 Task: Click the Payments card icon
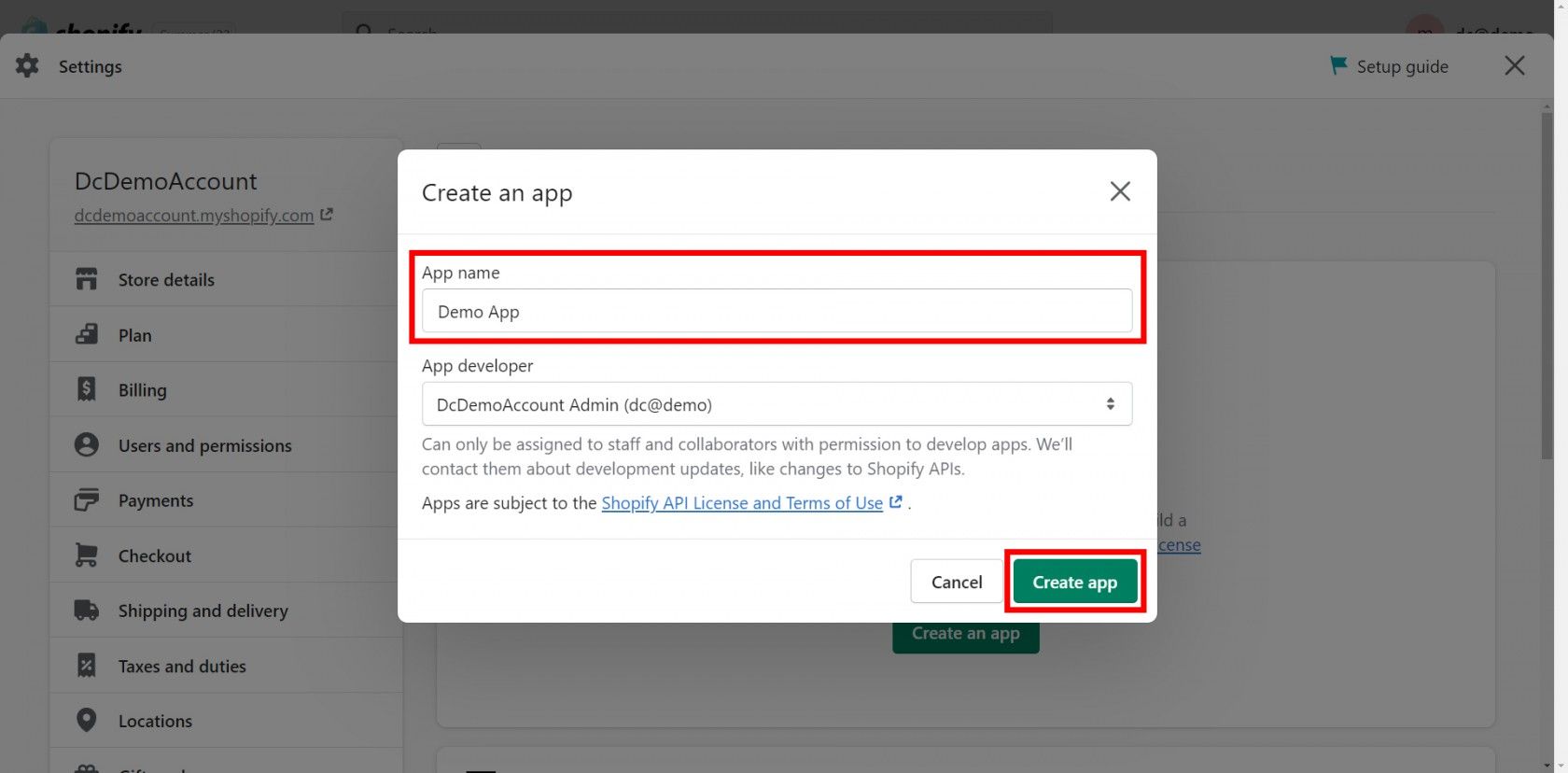[x=86, y=500]
